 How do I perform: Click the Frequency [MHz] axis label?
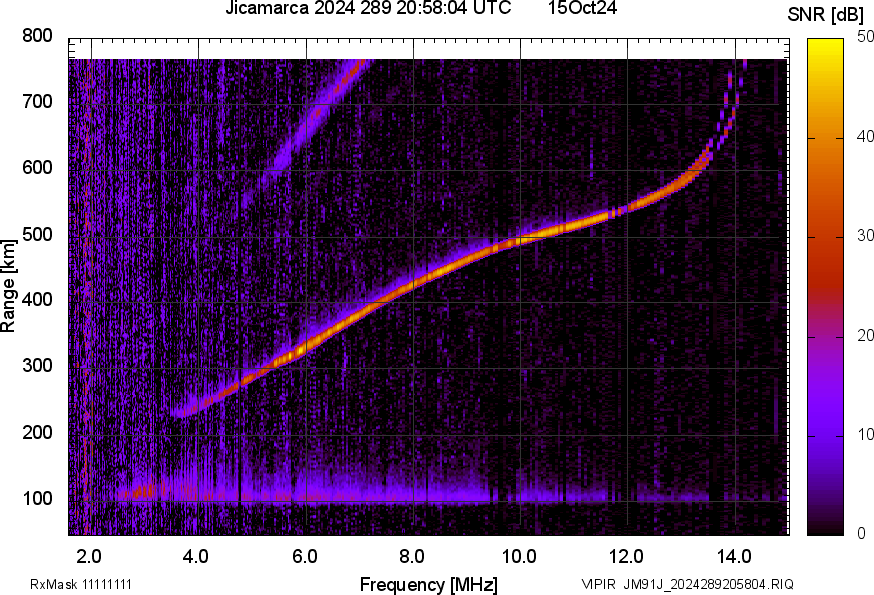click(428, 584)
